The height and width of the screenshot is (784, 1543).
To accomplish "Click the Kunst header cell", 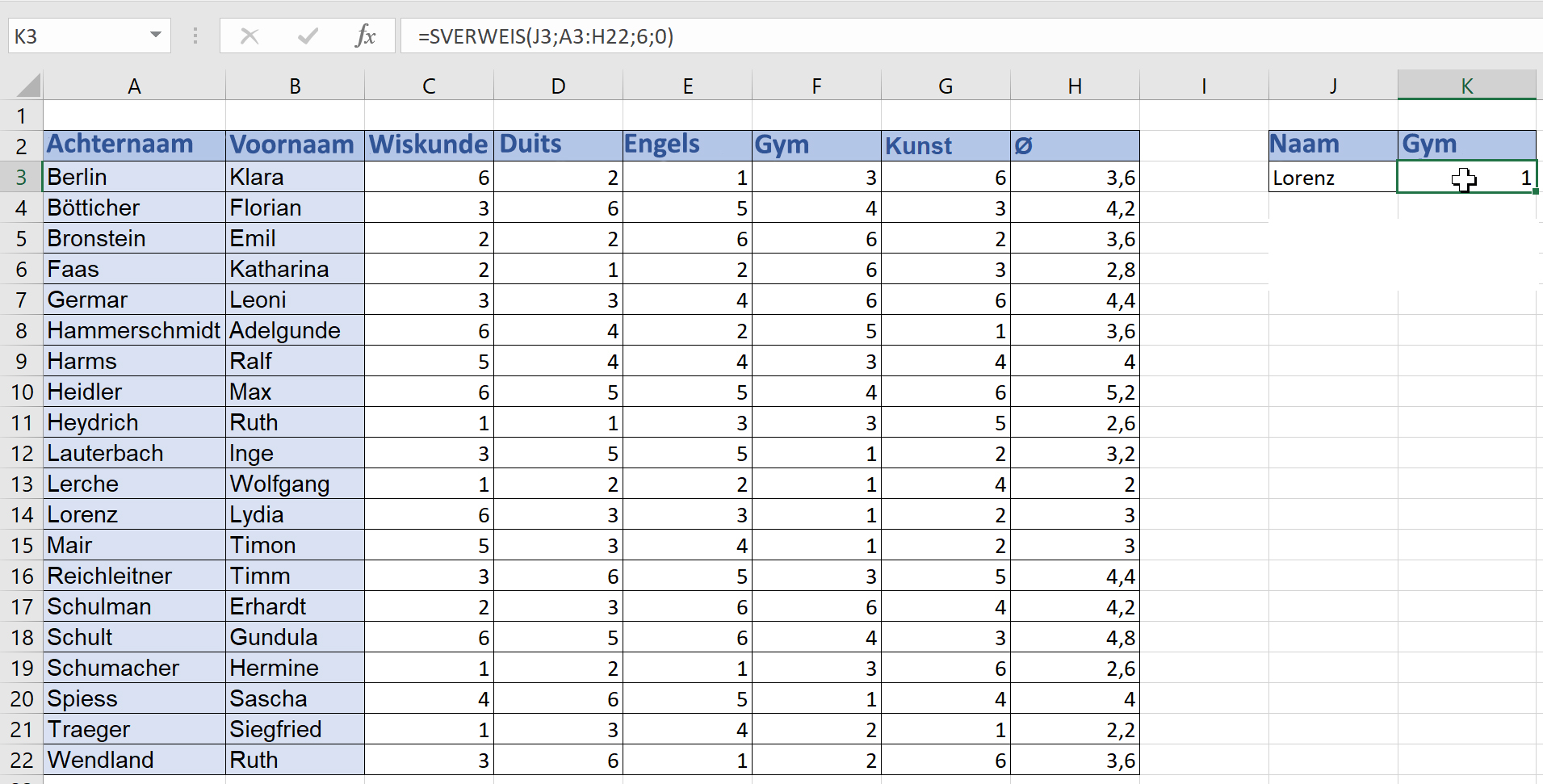I will pyautogui.click(x=946, y=145).
